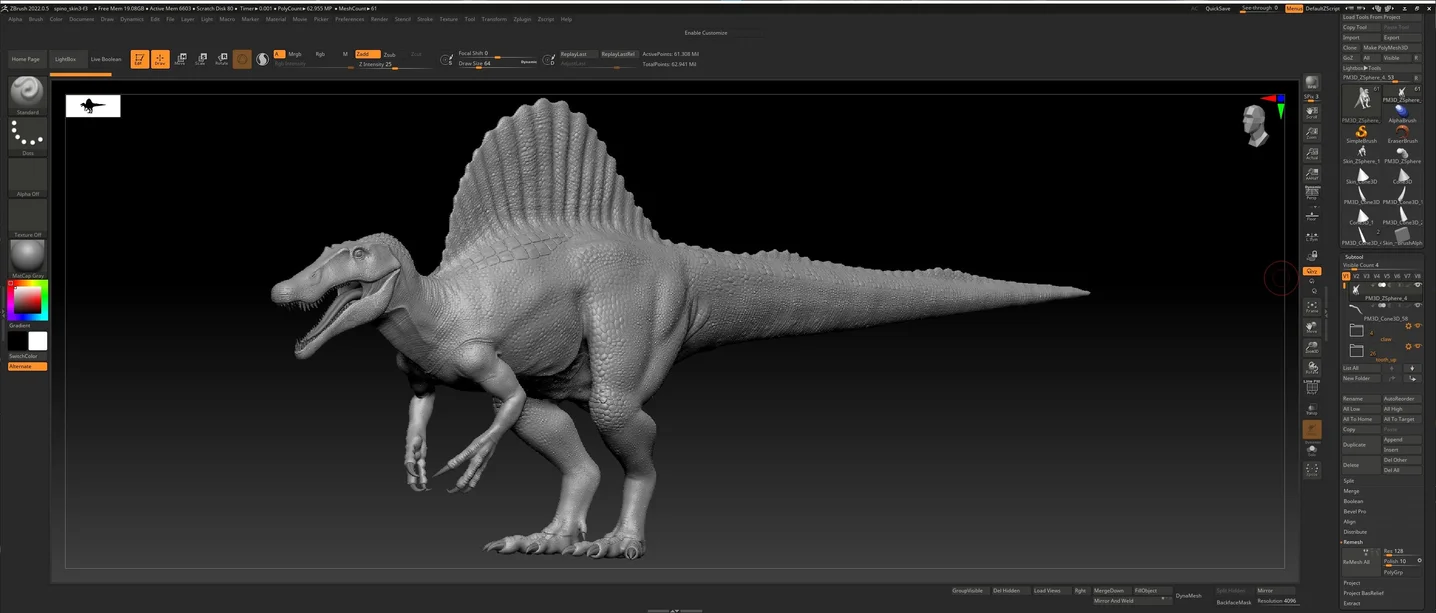Expand the claw subtool folder

pyautogui.click(x=1356, y=330)
